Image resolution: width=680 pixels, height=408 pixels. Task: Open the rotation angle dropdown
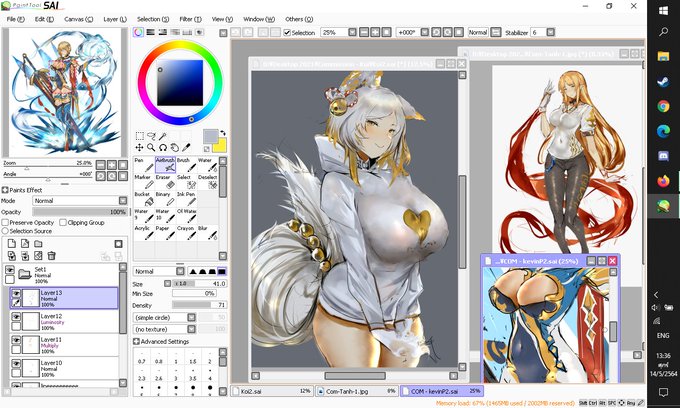tap(425, 33)
